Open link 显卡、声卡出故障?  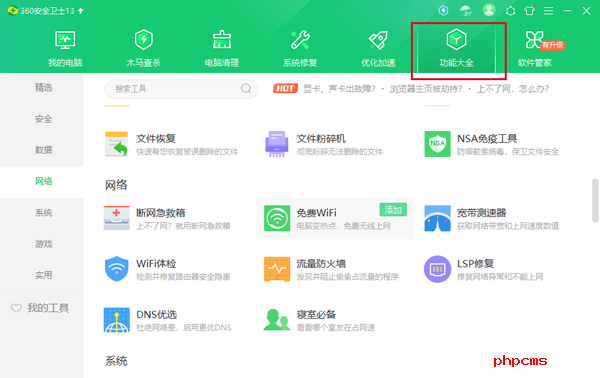(339, 89)
